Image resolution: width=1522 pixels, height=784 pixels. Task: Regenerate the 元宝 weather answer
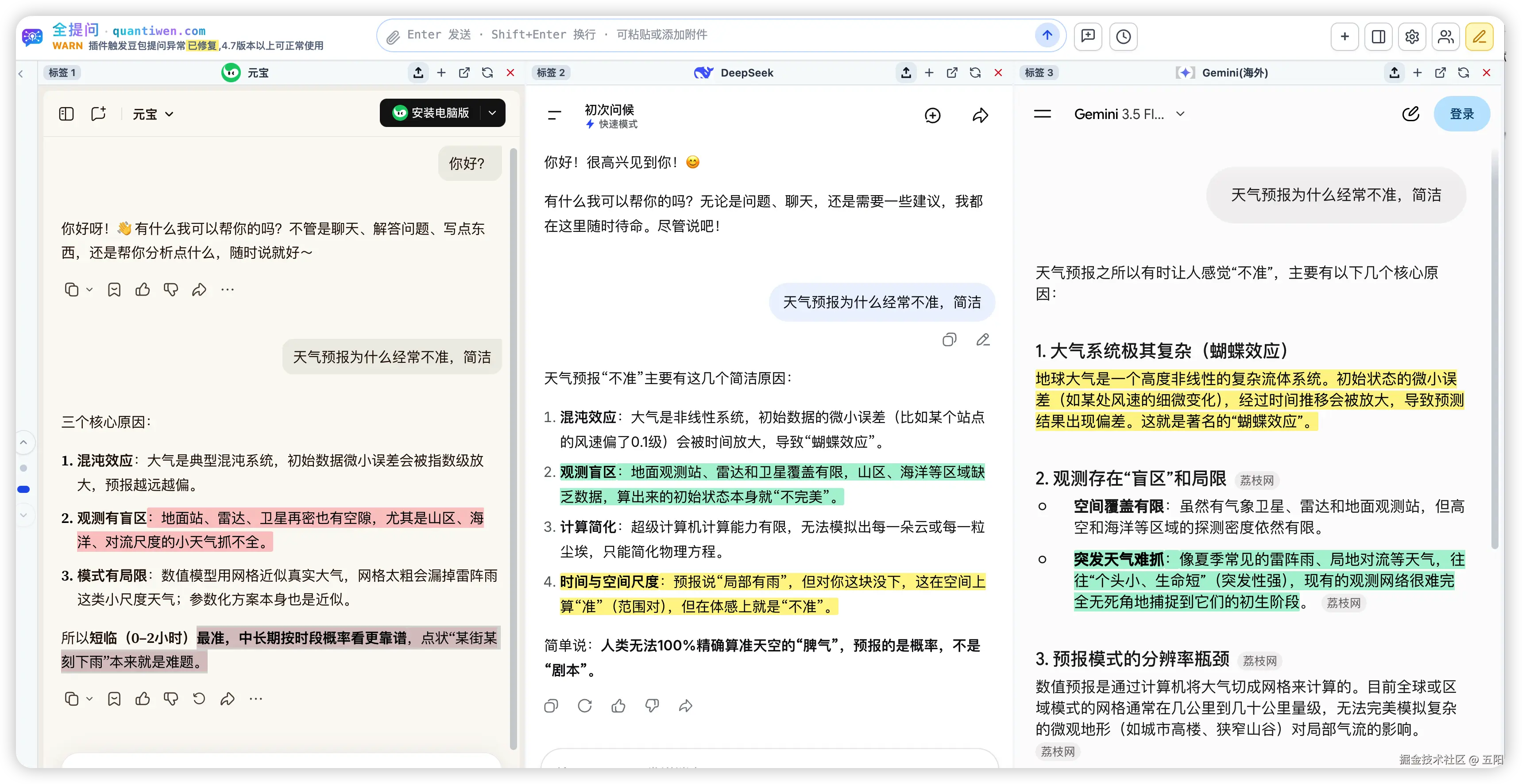tap(199, 699)
